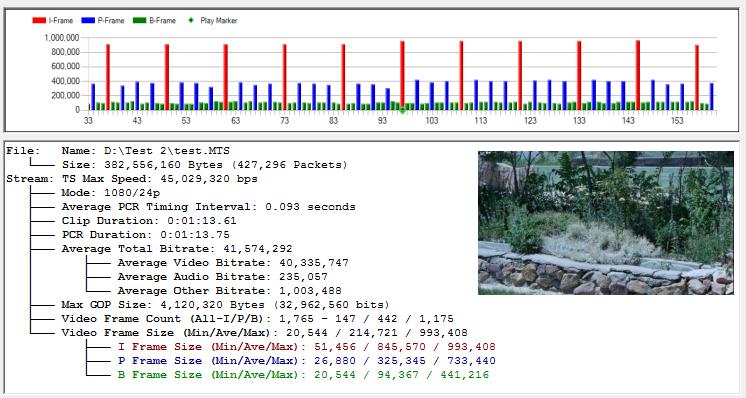Select the Average Total Bitrate entry
The width and height of the screenshot is (746, 398).
[x=177, y=249]
